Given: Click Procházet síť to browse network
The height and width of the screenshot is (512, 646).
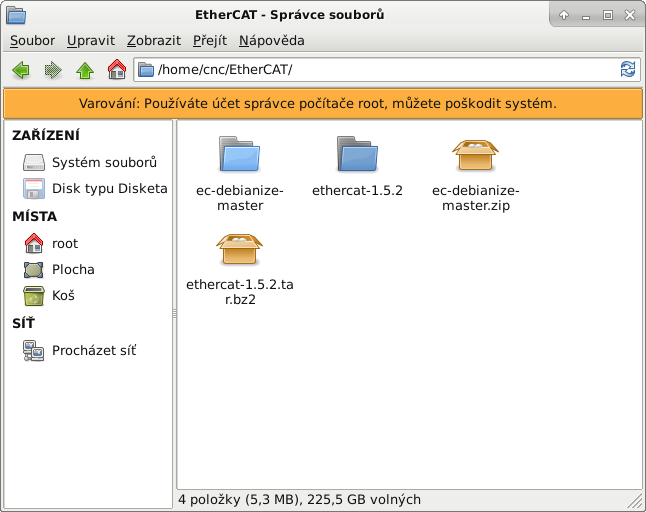Looking at the screenshot, I should (93, 350).
